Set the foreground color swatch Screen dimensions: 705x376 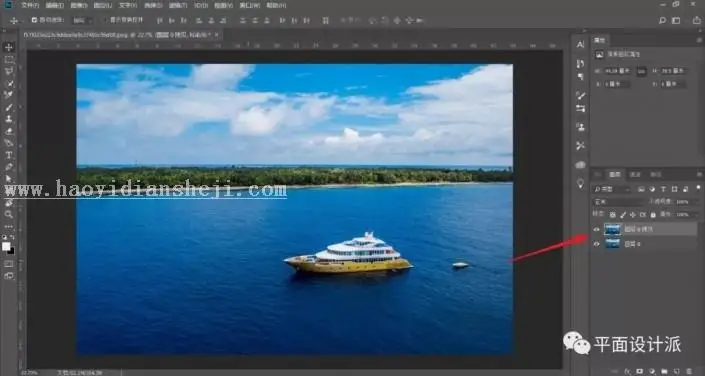click(5, 246)
